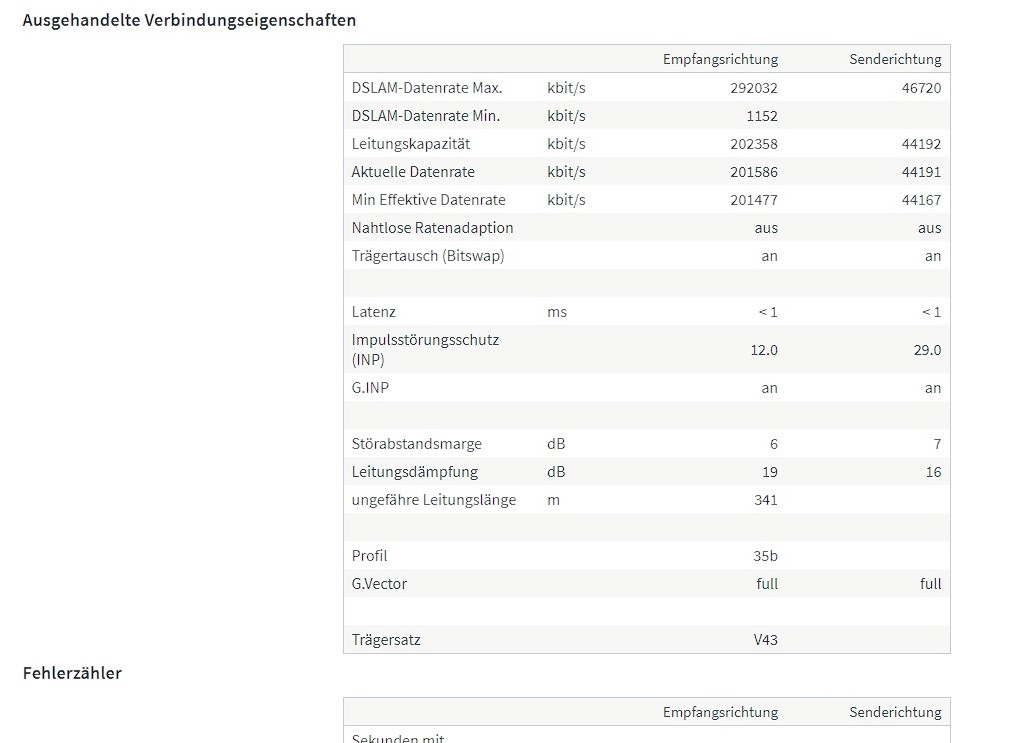Click the Trägertausch (Bitswap) label
The image size is (1027, 743).
428,256
